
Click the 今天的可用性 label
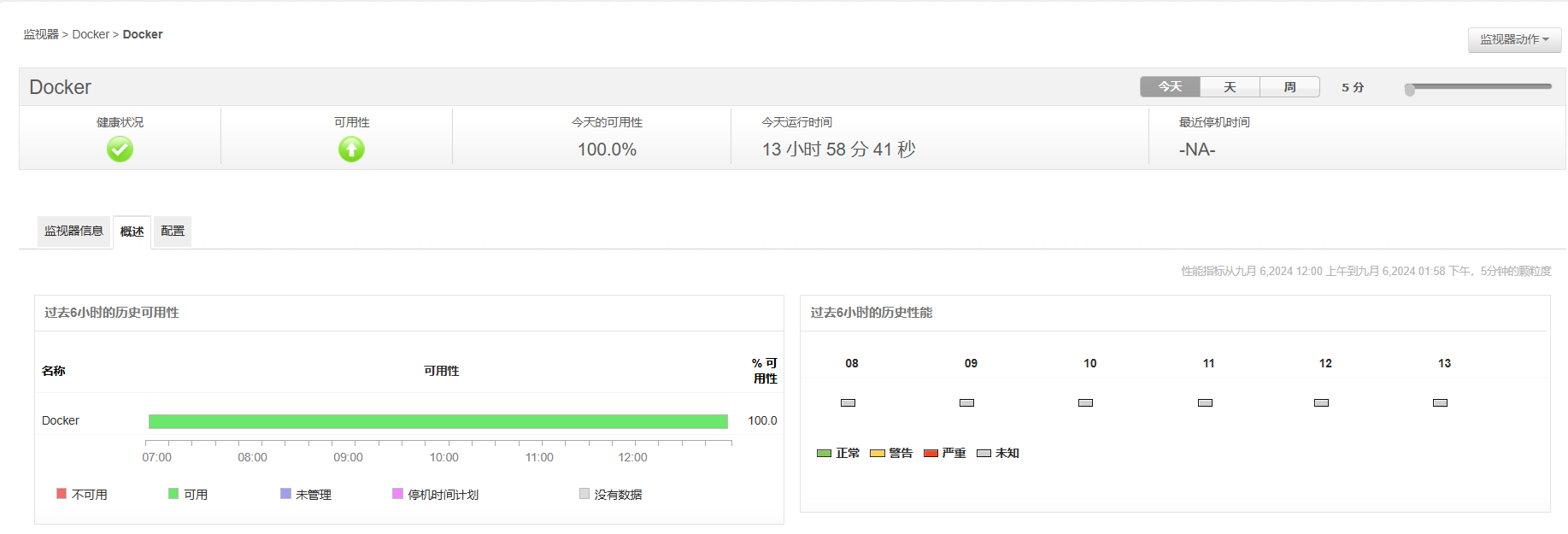pyautogui.click(x=607, y=122)
